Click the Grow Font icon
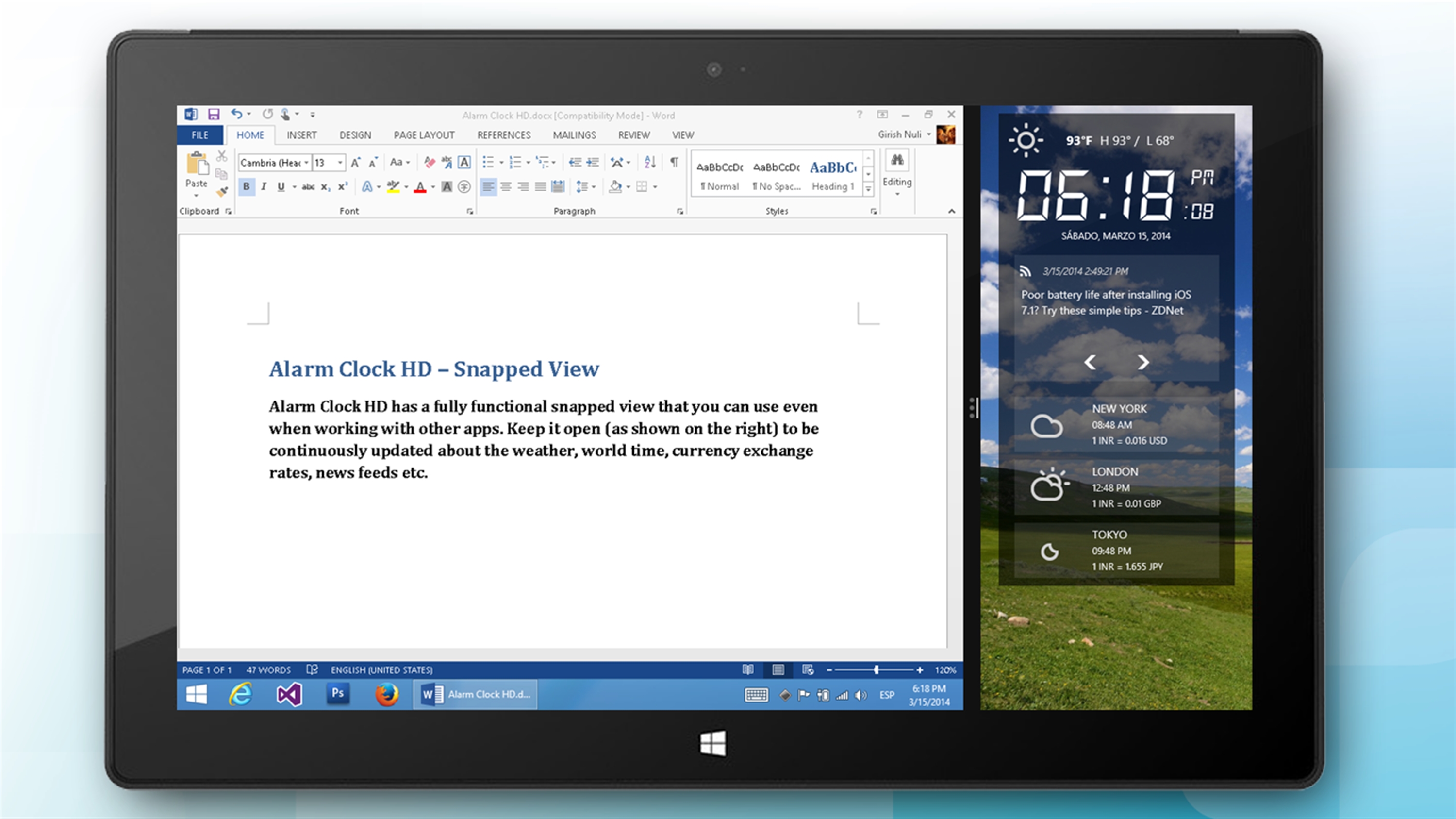The width and height of the screenshot is (1456, 819). [356, 163]
